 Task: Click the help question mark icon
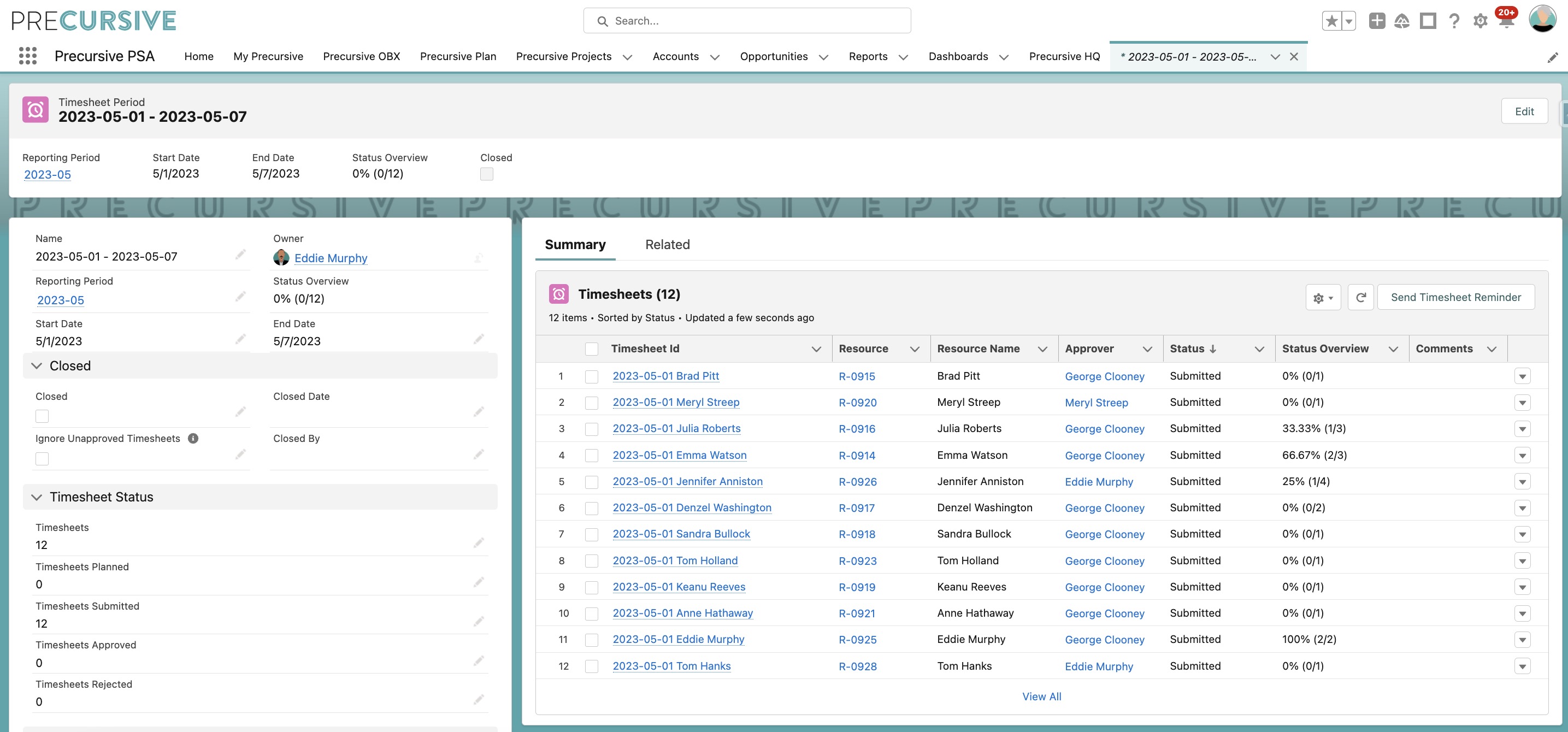[1454, 20]
